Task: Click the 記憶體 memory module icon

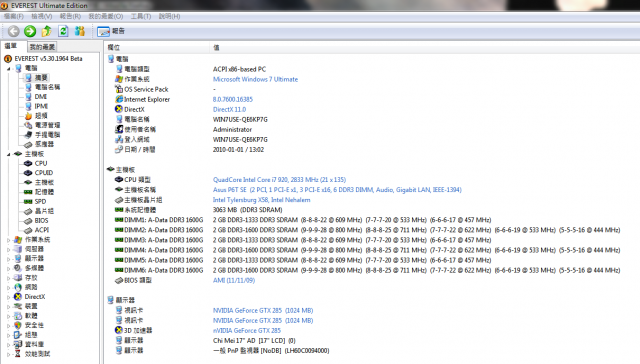Action: pyautogui.click(x=28, y=192)
